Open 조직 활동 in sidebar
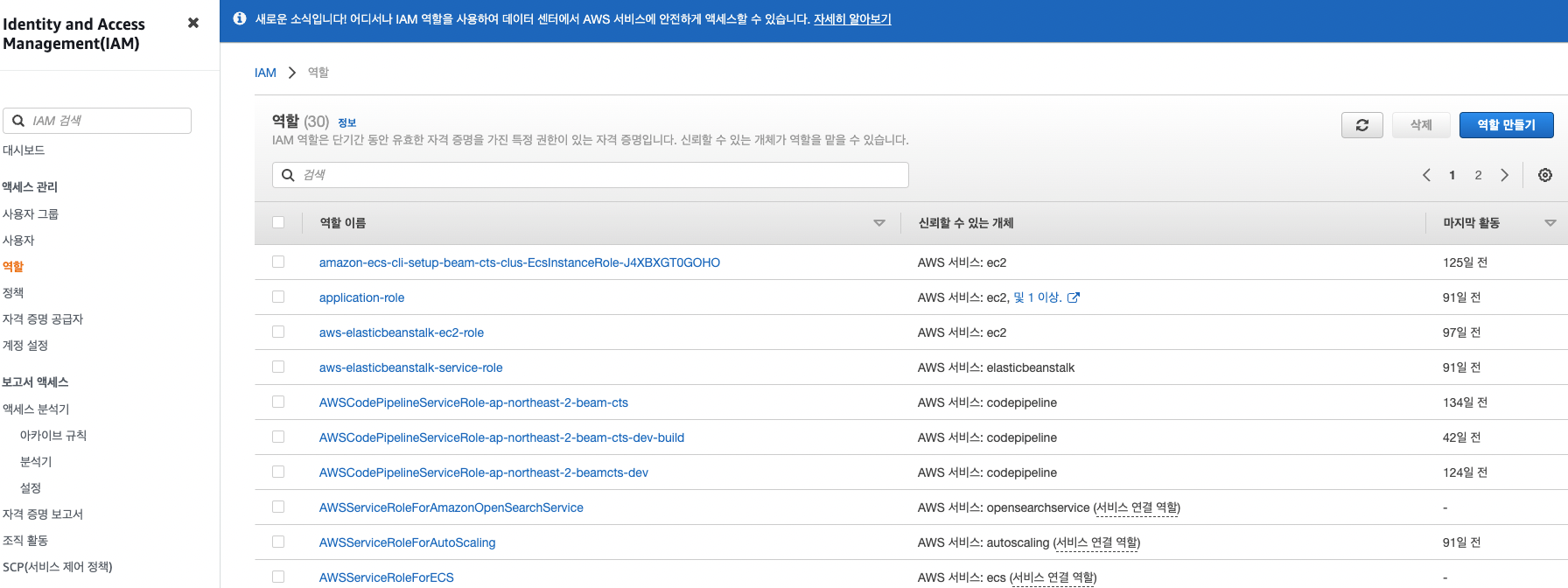Screen dimensions: 1568x588 point(25,541)
